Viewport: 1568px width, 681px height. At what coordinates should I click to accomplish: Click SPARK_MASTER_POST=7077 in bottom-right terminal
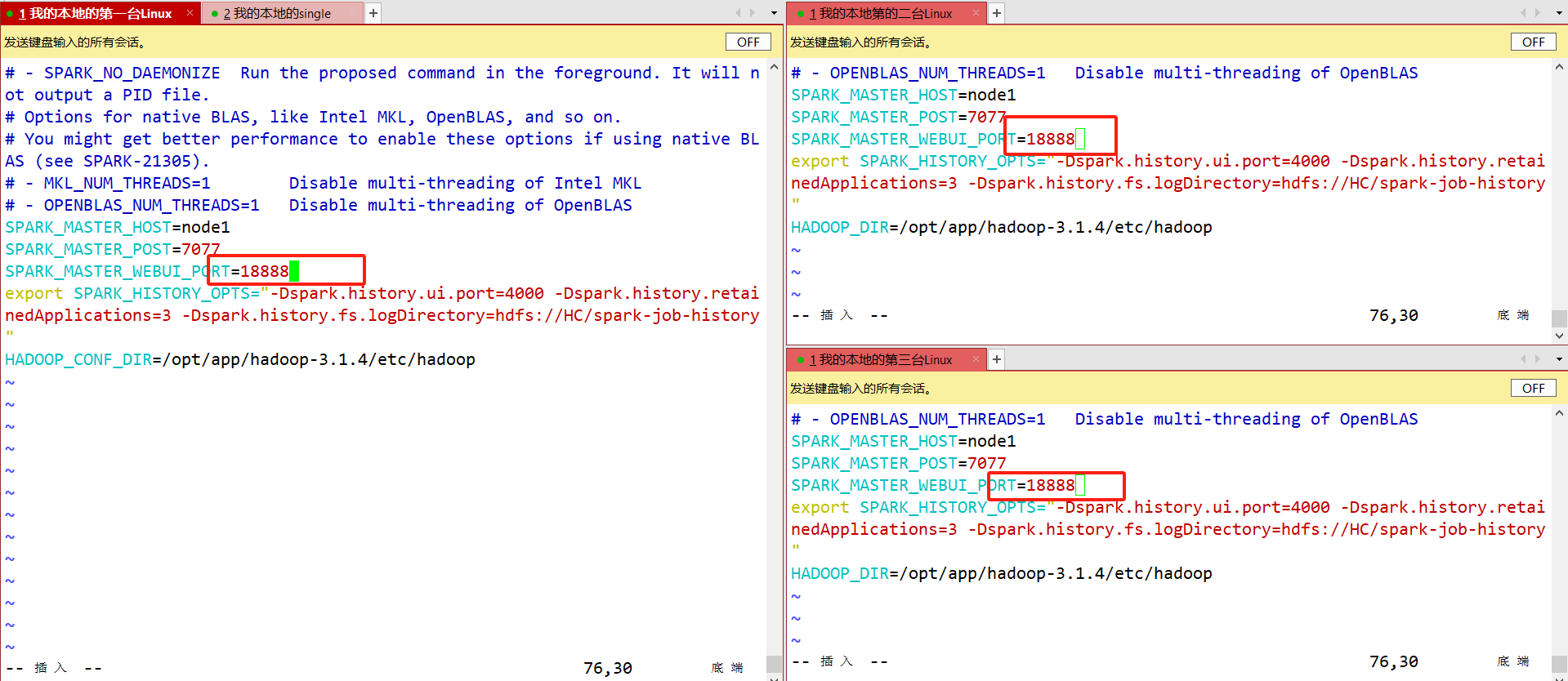(899, 463)
